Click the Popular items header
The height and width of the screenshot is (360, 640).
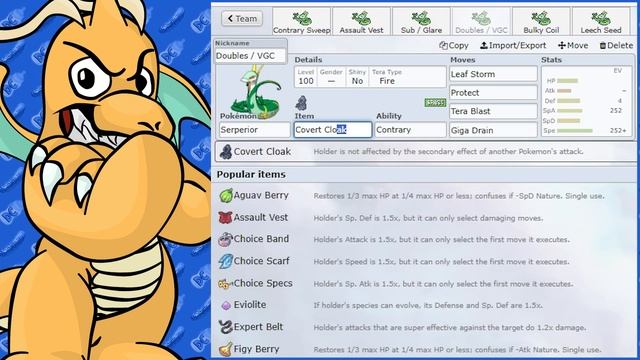[x=251, y=174]
